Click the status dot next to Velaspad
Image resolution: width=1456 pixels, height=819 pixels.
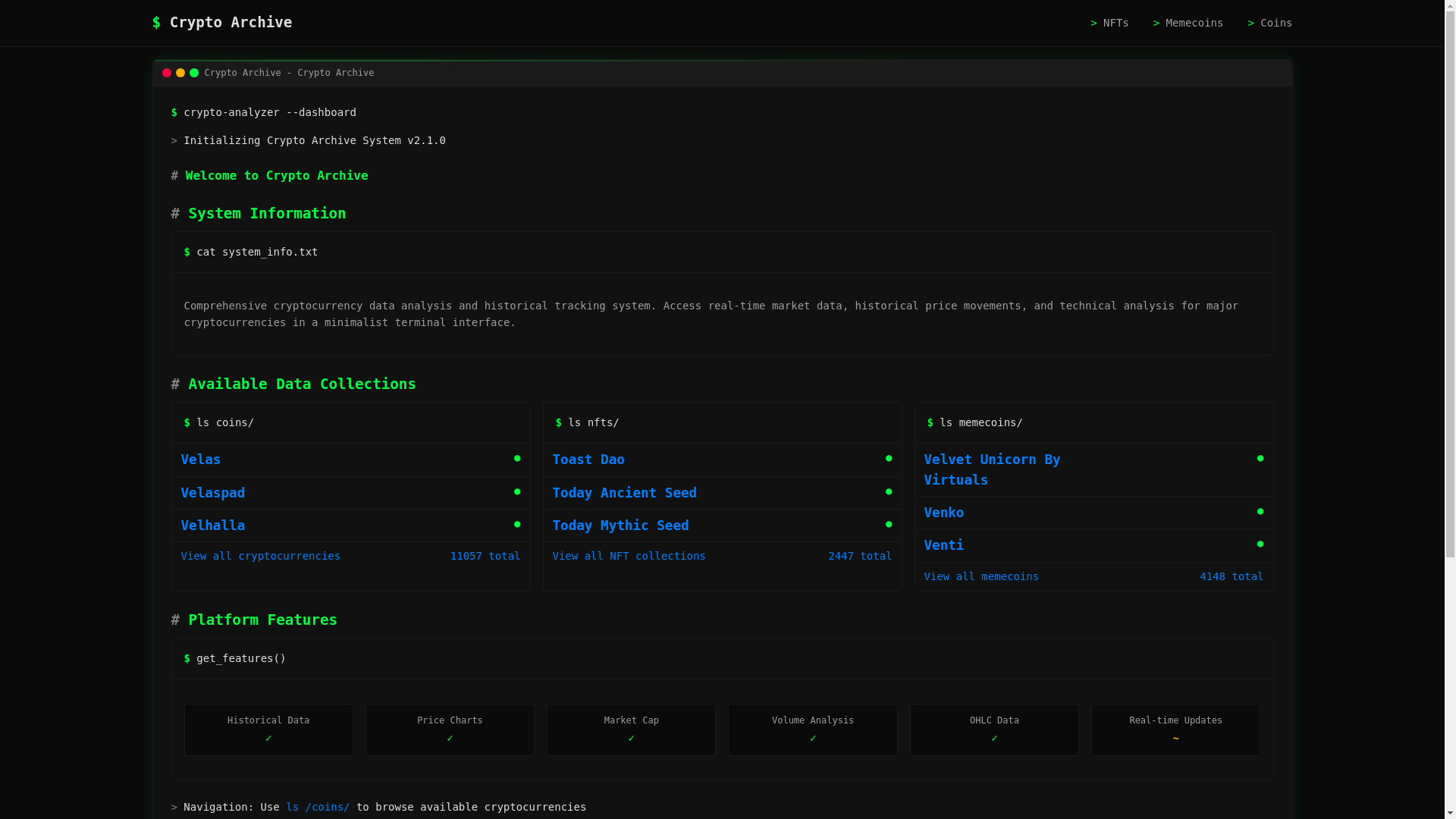[x=517, y=491]
